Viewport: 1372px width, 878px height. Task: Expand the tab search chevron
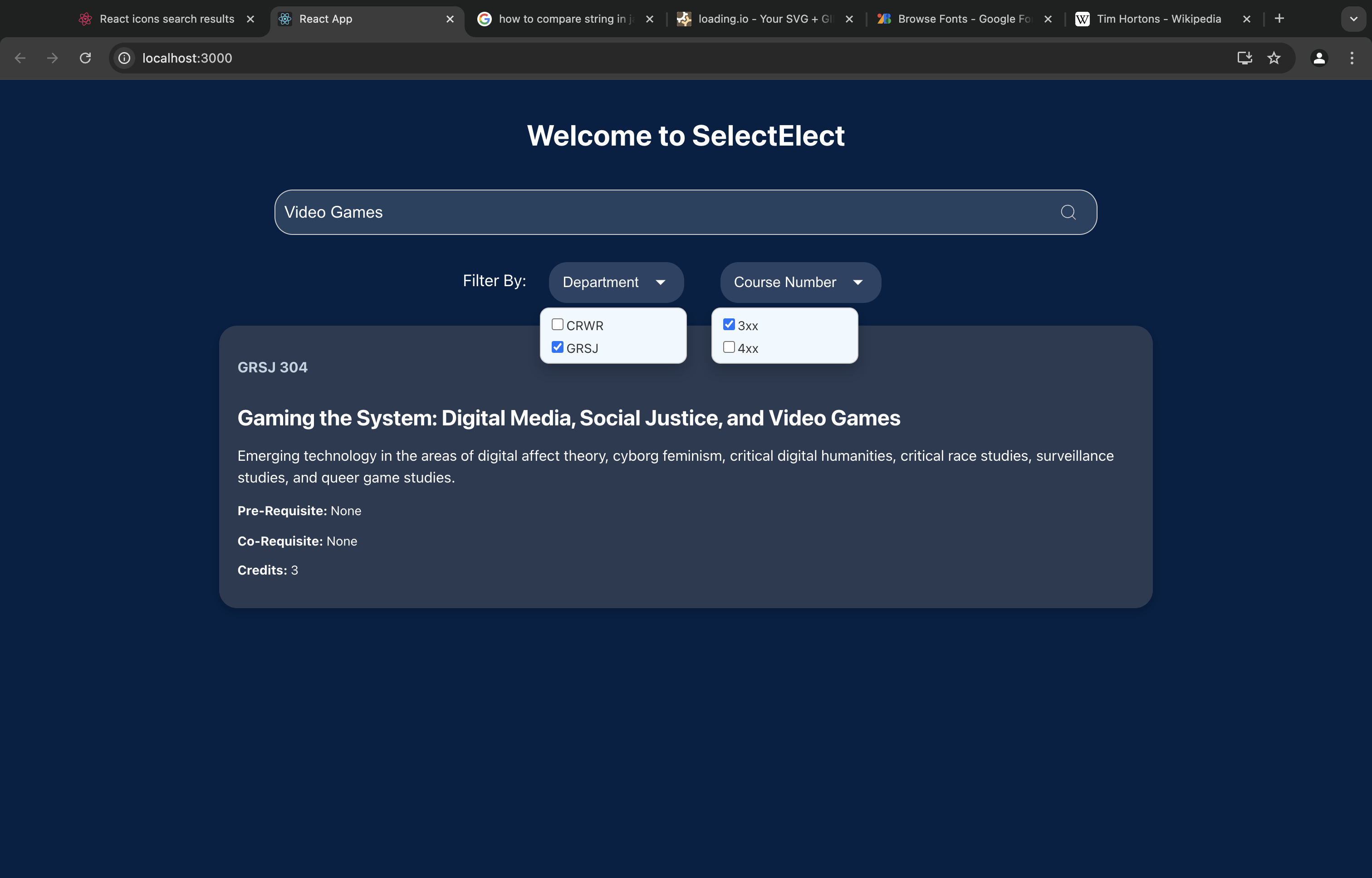[1353, 19]
